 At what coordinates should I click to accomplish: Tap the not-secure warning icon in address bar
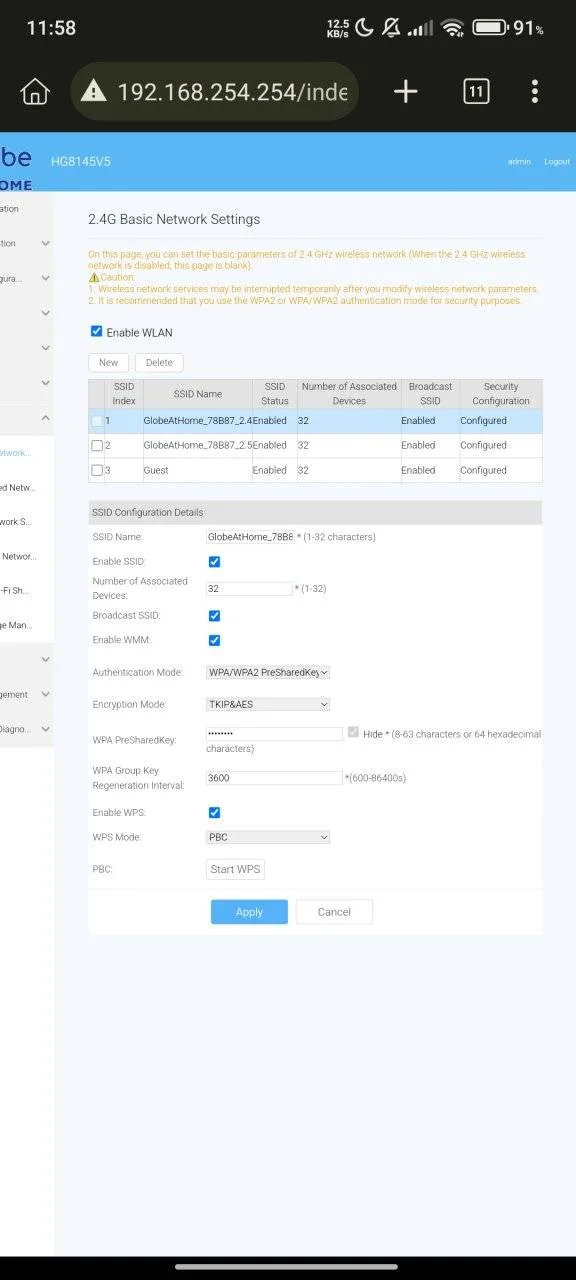[93, 92]
